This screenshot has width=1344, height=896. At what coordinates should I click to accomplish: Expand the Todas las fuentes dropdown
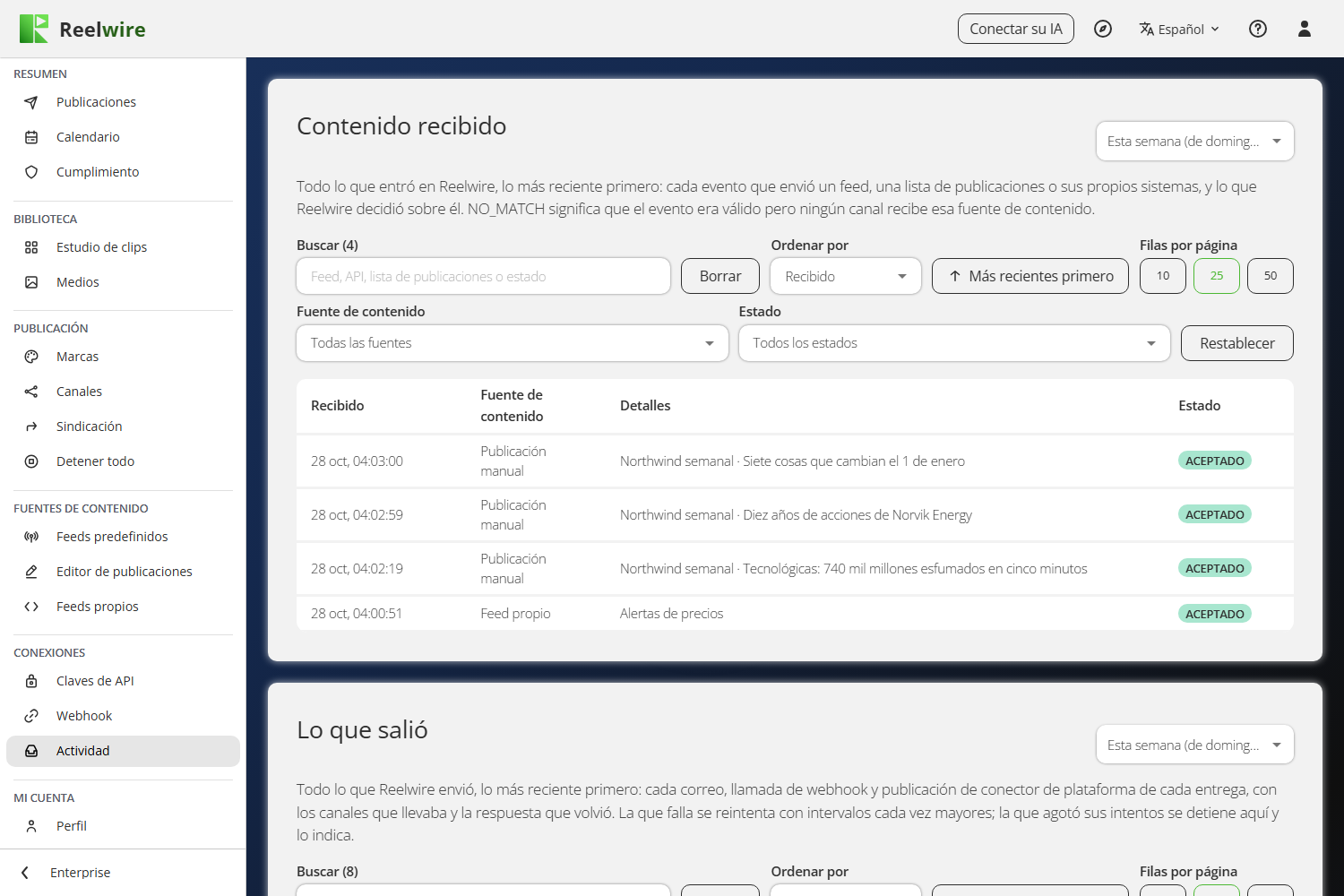click(513, 343)
